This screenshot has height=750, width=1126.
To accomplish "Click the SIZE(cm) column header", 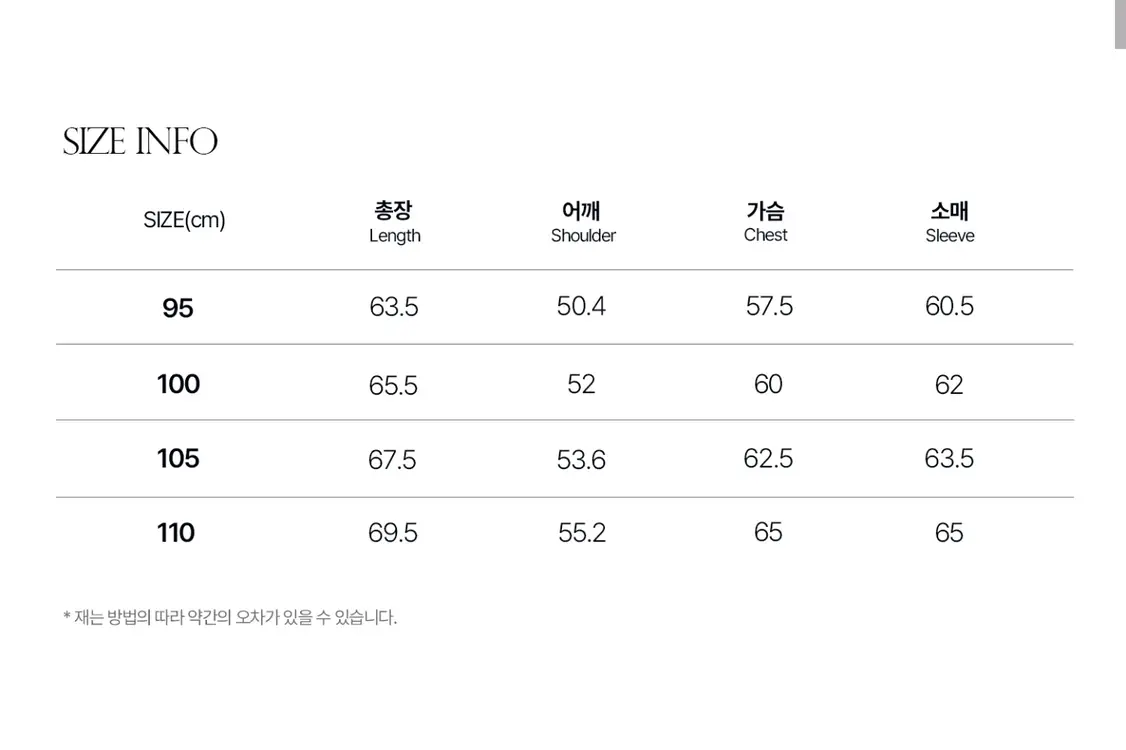I will click(185, 220).
